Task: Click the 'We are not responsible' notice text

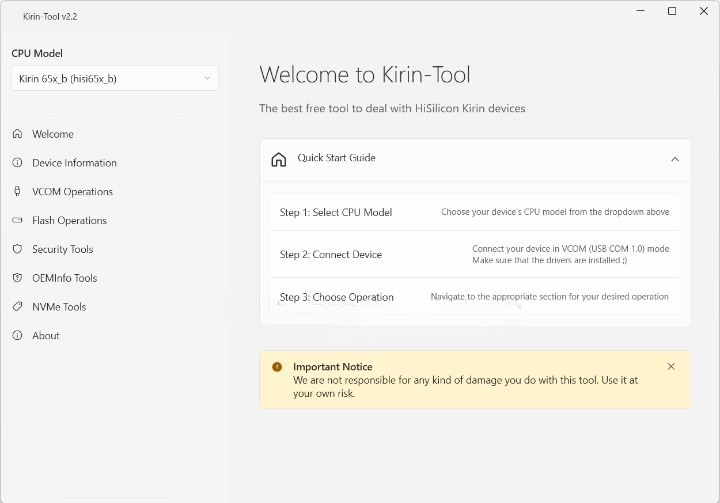Action: (x=465, y=386)
